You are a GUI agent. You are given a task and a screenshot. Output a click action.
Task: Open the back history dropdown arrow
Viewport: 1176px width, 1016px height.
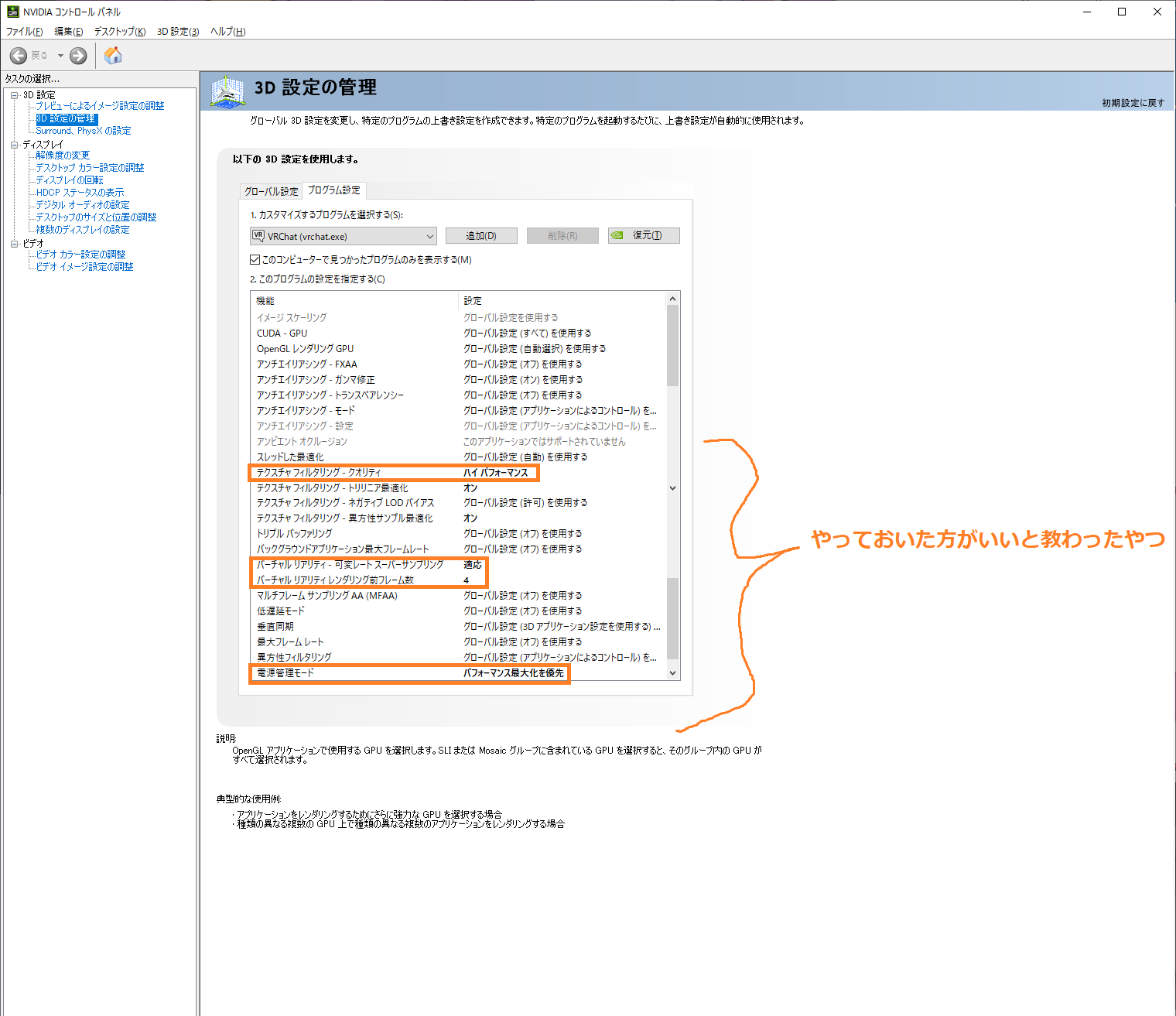tap(60, 56)
